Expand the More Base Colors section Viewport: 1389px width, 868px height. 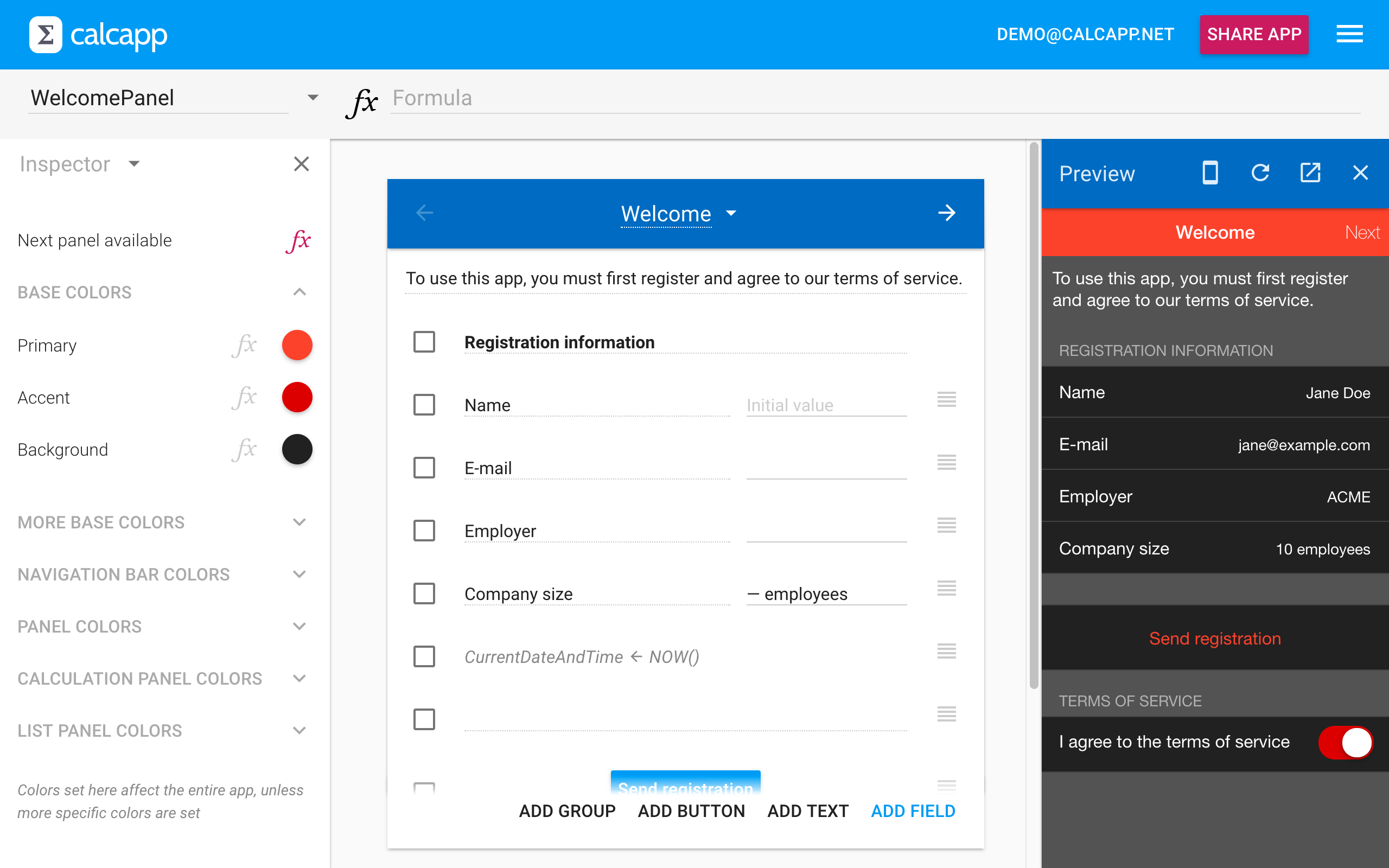point(299,522)
